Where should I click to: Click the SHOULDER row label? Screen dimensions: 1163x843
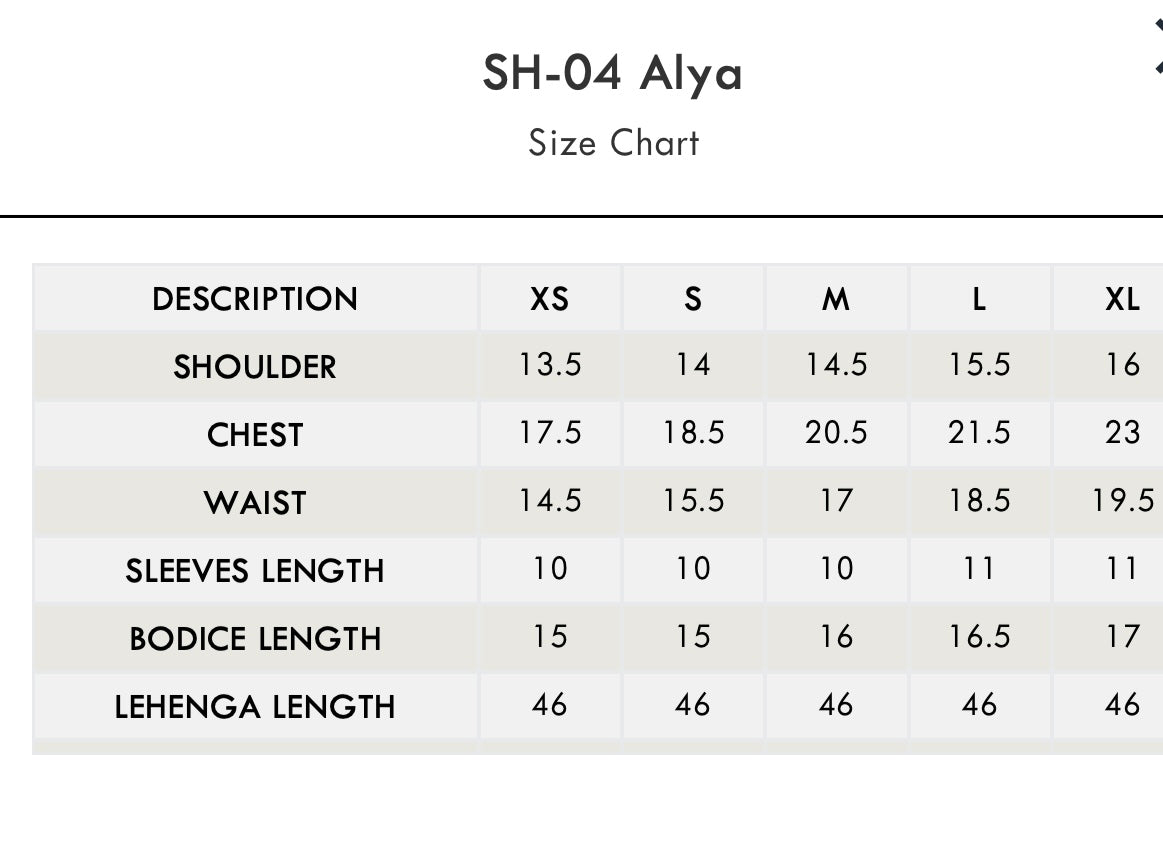255,367
